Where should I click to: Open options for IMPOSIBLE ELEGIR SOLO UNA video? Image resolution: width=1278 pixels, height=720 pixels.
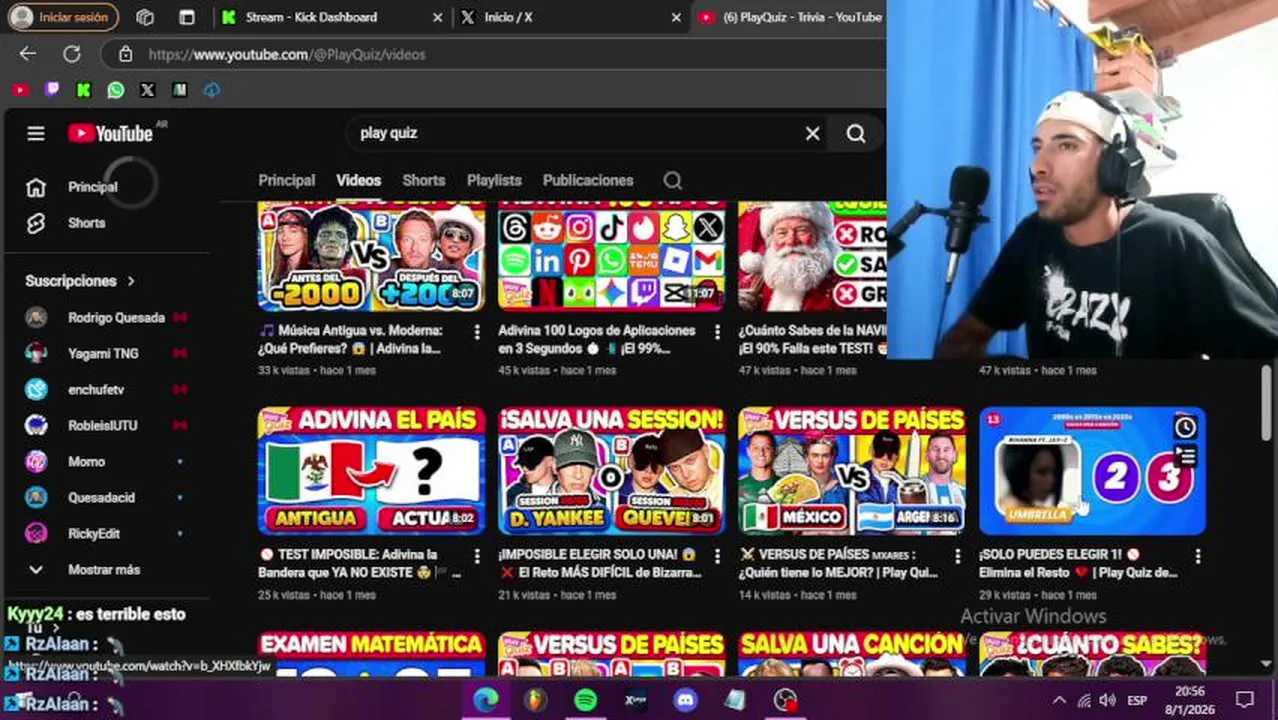pos(716,556)
